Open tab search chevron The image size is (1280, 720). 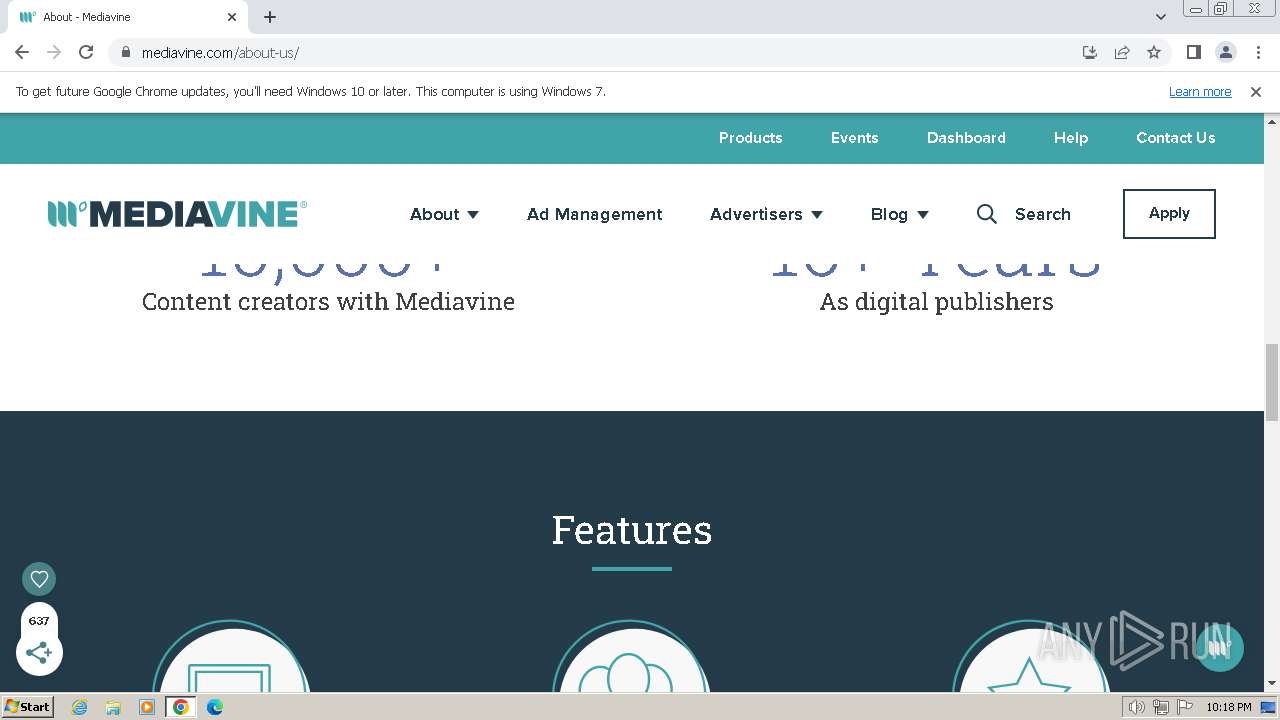pos(1161,17)
